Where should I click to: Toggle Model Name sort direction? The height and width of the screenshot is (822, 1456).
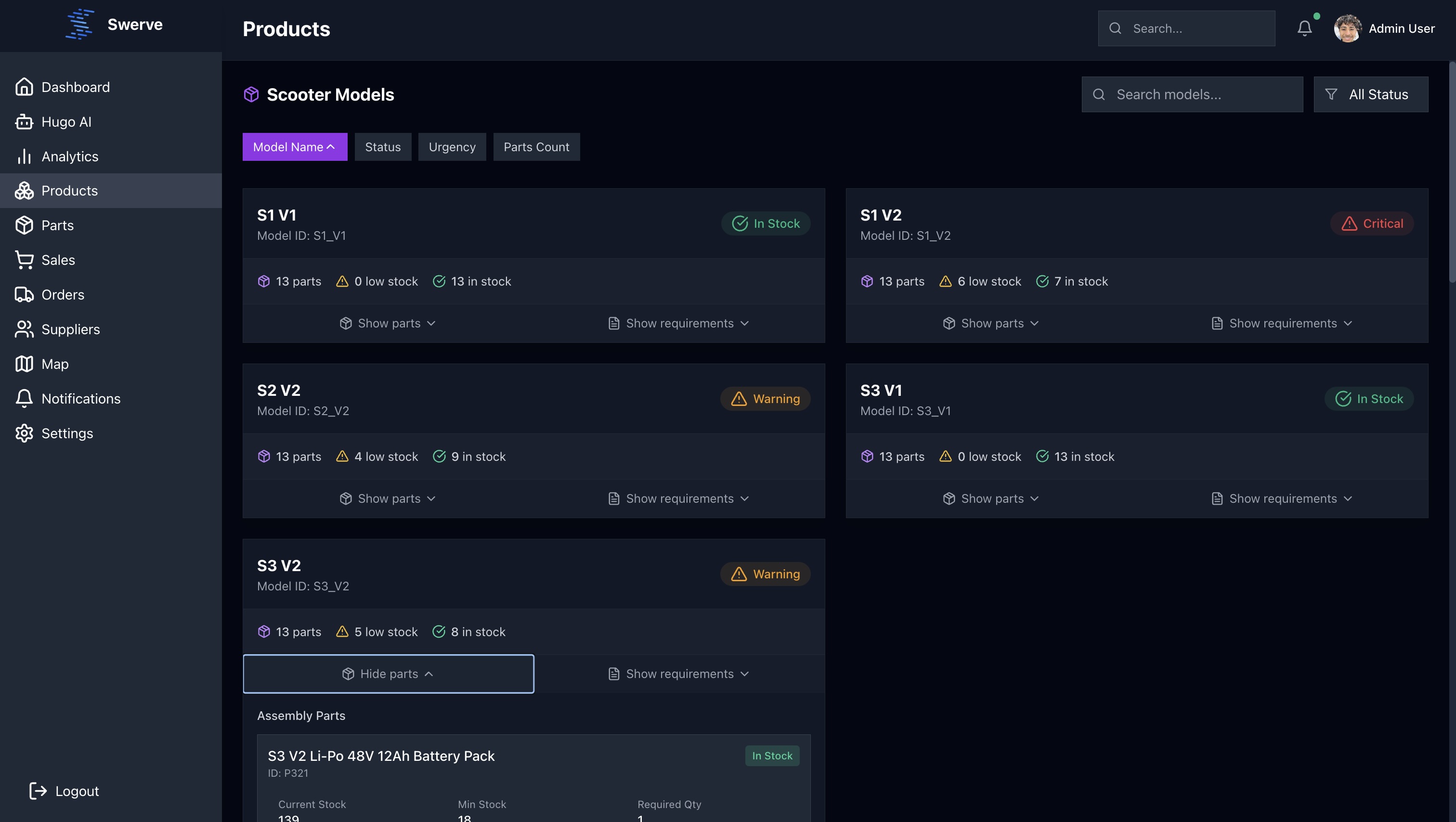tap(295, 147)
